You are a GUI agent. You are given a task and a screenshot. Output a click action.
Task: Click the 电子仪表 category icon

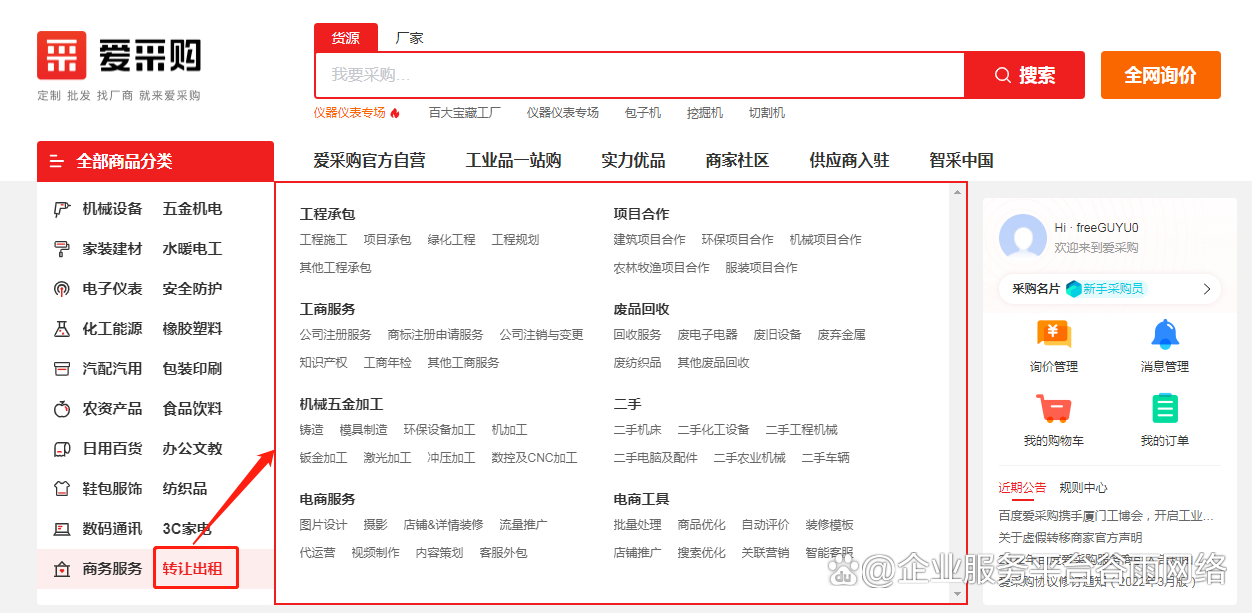(x=62, y=289)
